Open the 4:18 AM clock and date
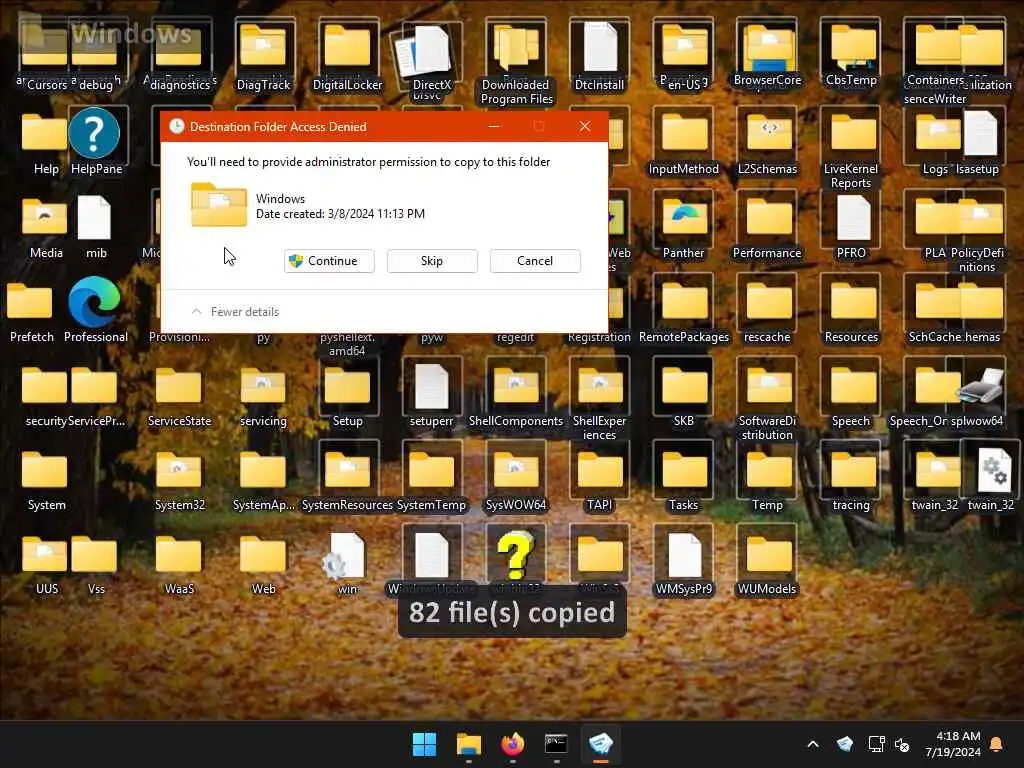 click(953, 744)
